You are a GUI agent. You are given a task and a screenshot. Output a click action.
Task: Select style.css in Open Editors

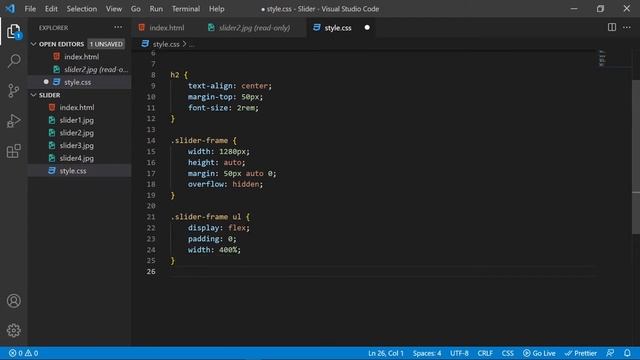pos(78,82)
